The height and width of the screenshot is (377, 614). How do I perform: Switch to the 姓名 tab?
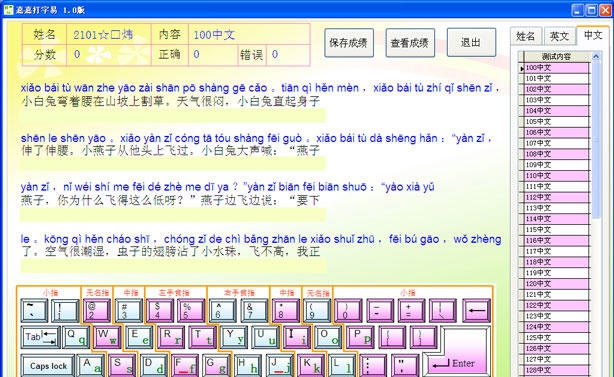tap(526, 36)
